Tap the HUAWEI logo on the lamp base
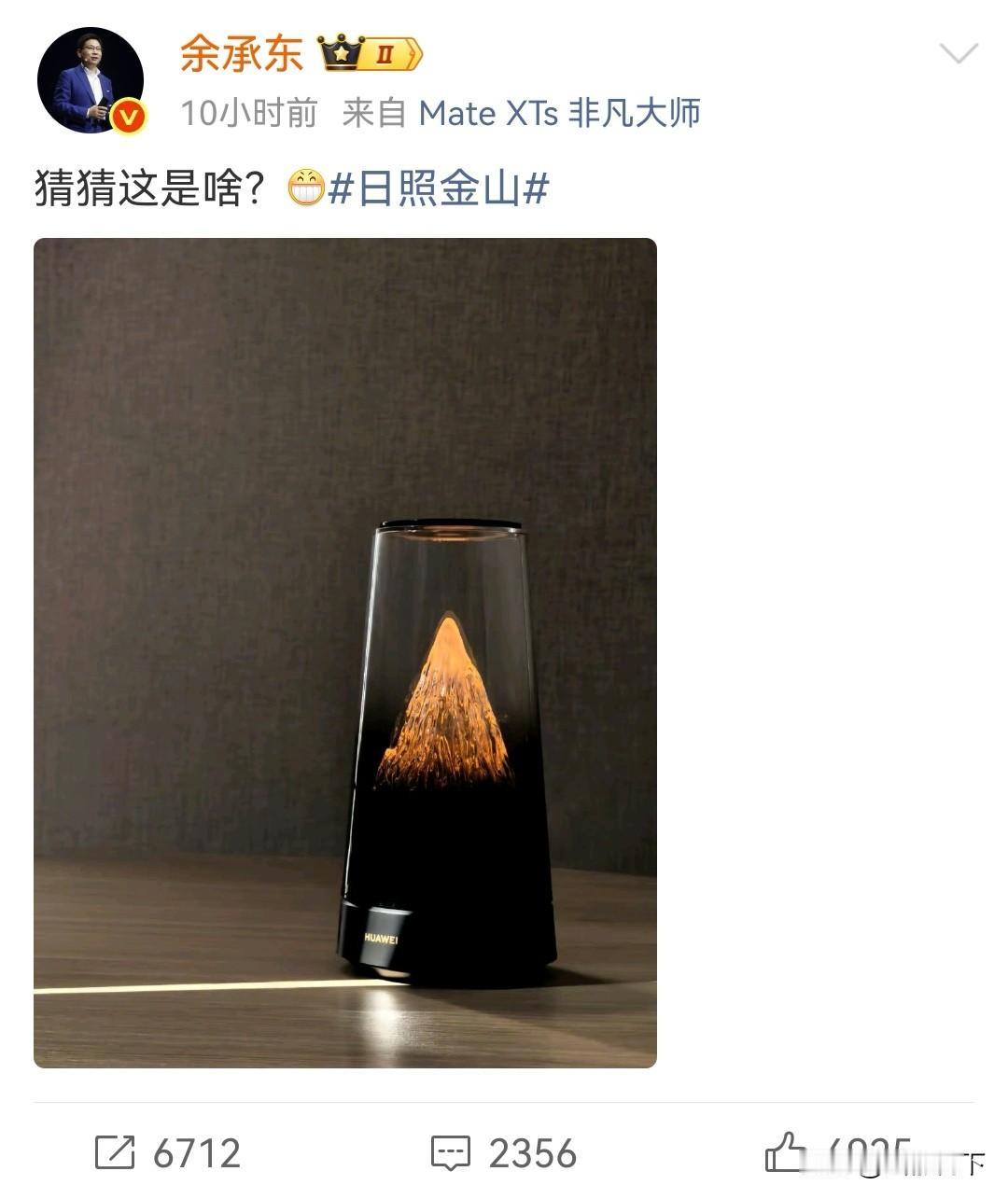 381,939
